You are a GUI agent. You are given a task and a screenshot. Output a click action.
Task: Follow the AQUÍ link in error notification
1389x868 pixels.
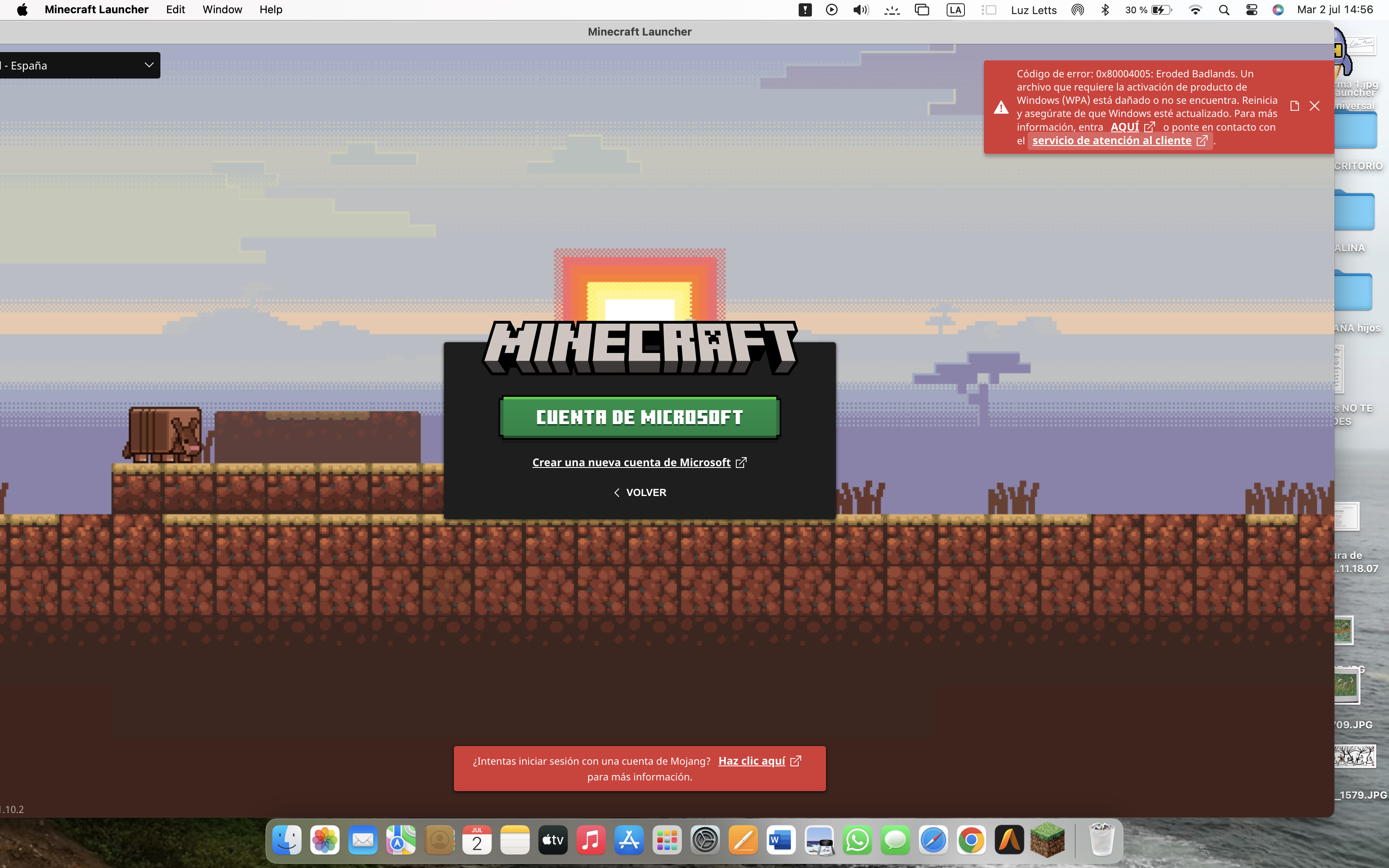coord(1132,127)
